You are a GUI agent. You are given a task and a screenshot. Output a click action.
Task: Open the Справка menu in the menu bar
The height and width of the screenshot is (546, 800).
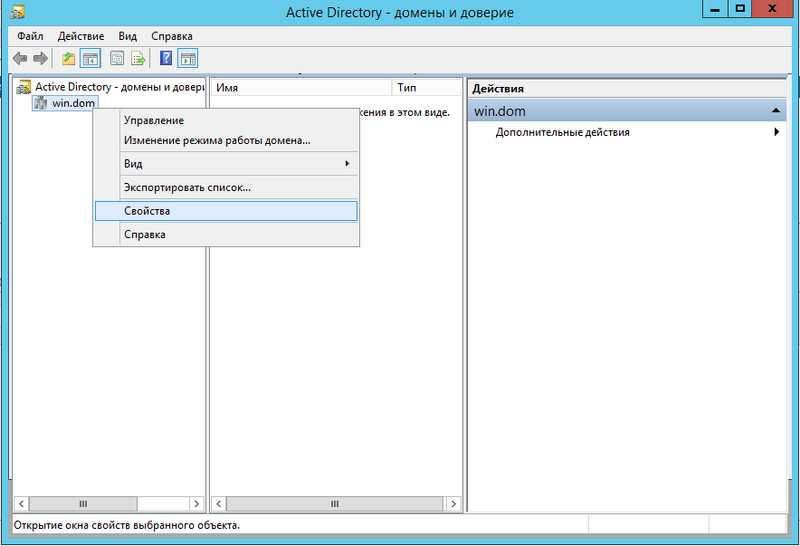coord(172,36)
